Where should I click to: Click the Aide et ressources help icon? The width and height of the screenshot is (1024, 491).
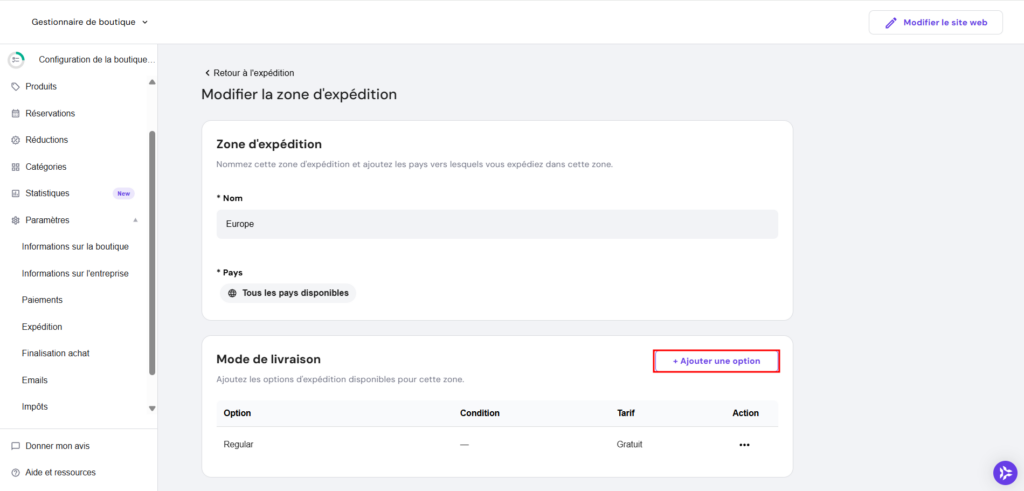point(15,472)
